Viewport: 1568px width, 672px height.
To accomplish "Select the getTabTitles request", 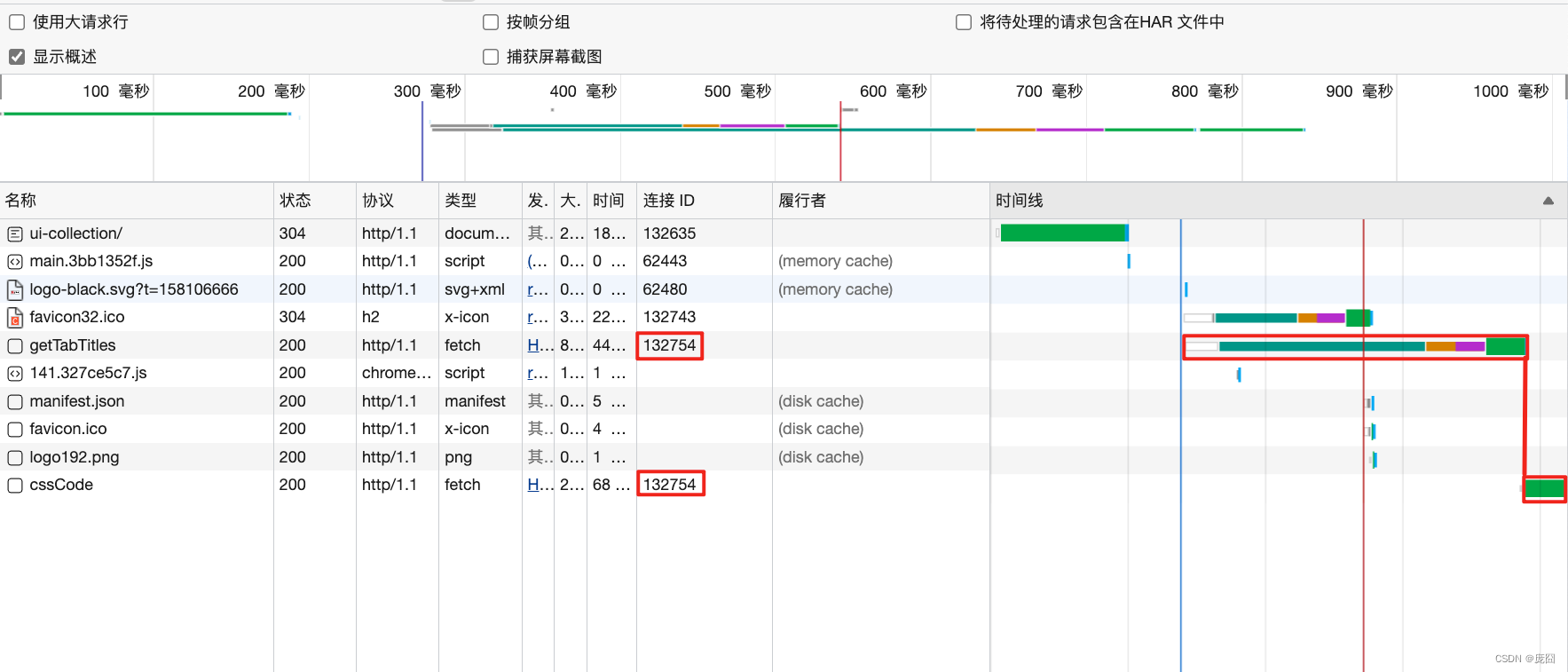I will 73,345.
